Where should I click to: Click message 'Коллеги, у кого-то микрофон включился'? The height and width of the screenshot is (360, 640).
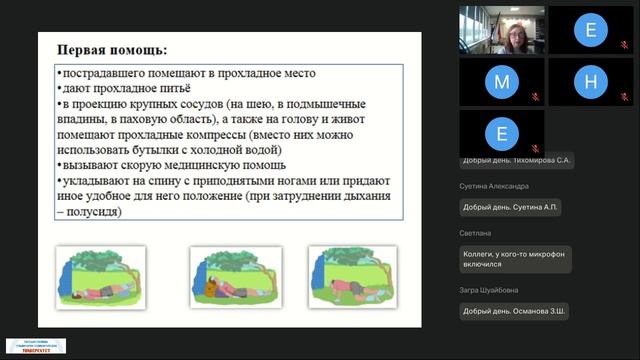pos(515,259)
